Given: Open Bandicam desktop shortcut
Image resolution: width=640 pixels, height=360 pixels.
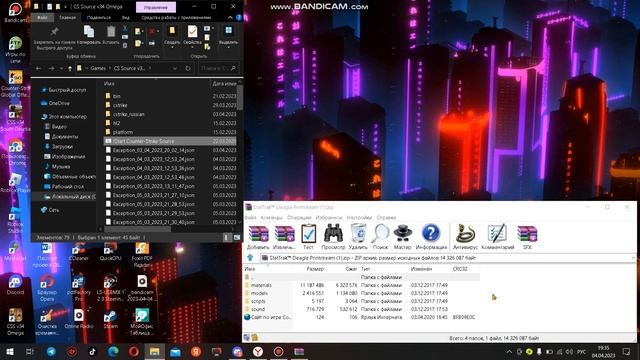Looking at the screenshot, I should (x=15, y=12).
